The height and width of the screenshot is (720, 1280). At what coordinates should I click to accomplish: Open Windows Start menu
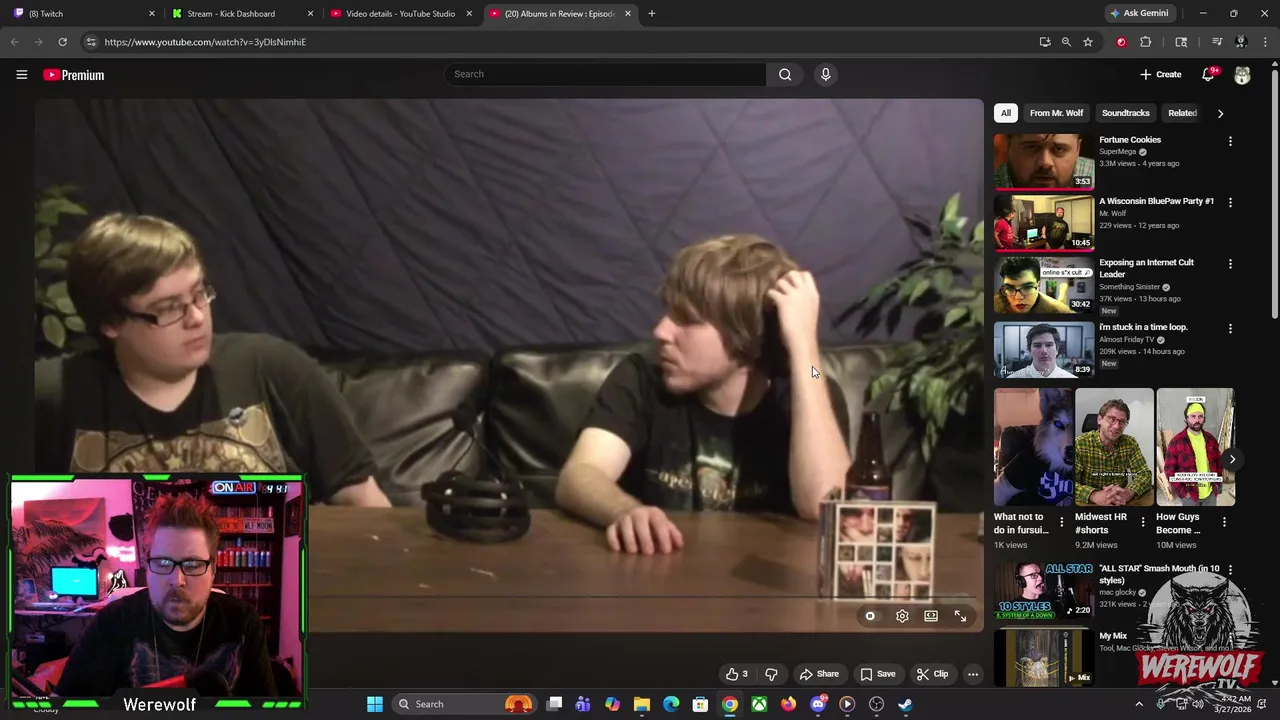point(375,704)
